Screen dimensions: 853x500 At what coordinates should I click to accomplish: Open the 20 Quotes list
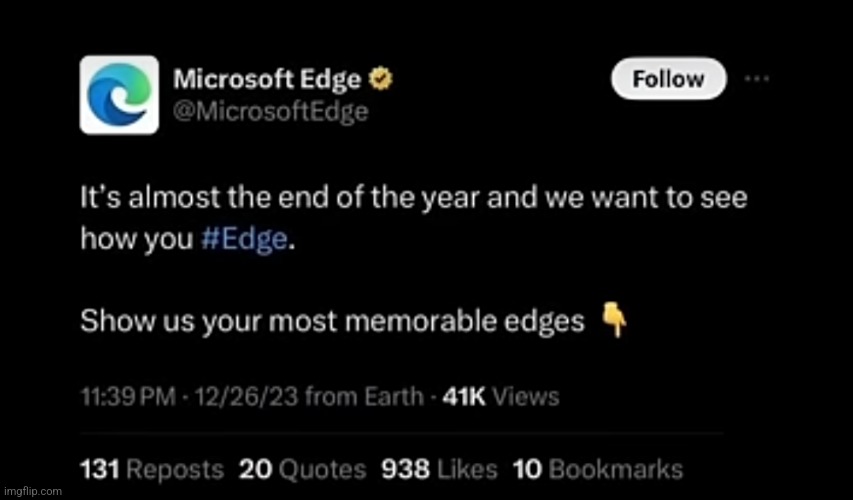pos(302,469)
